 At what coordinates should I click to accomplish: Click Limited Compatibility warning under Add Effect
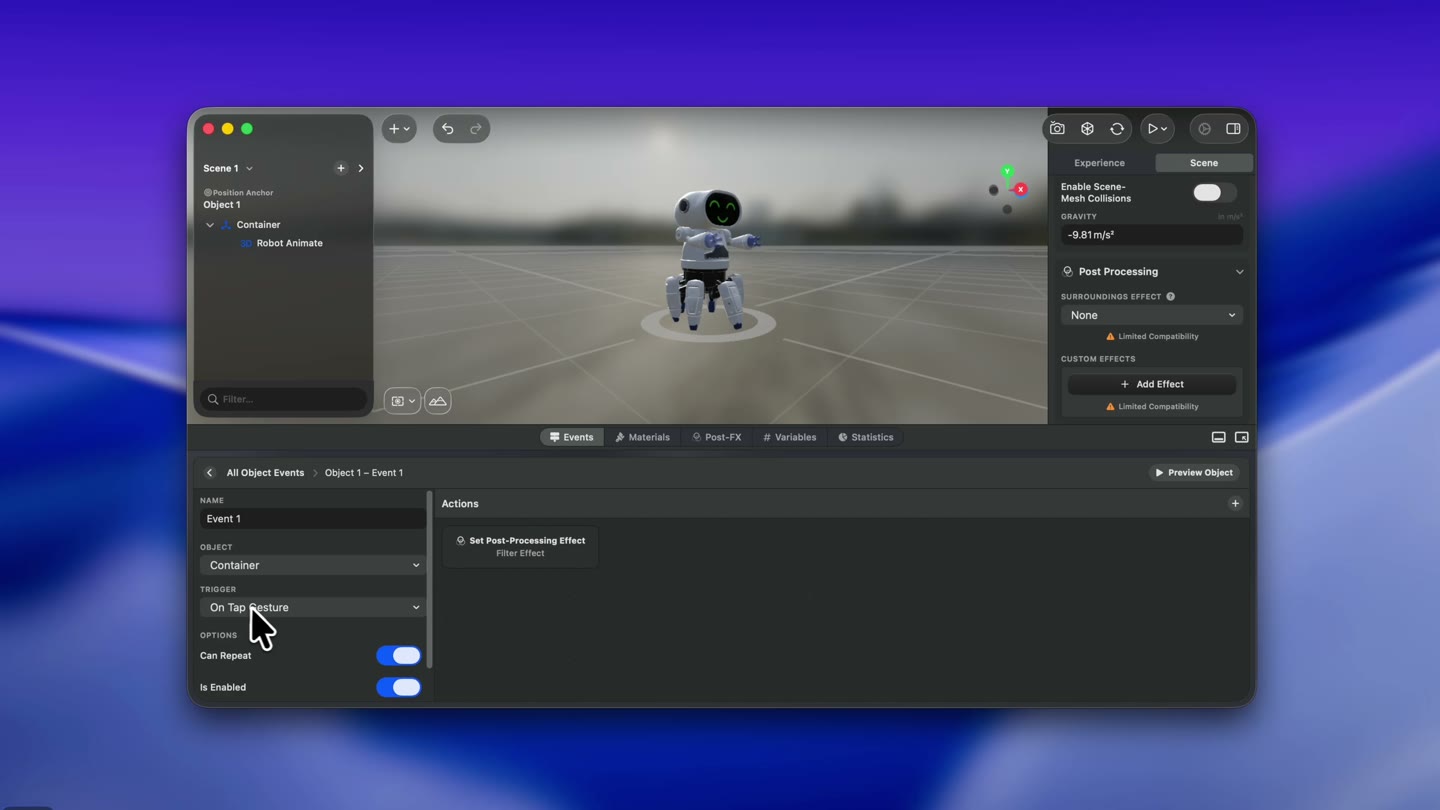point(1151,407)
